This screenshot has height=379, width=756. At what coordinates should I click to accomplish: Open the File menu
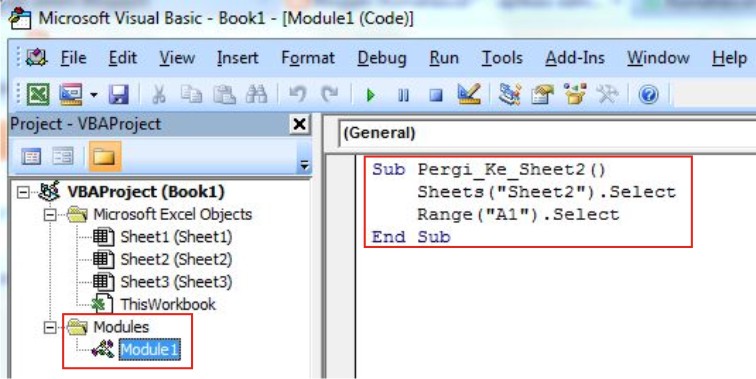click(73, 58)
